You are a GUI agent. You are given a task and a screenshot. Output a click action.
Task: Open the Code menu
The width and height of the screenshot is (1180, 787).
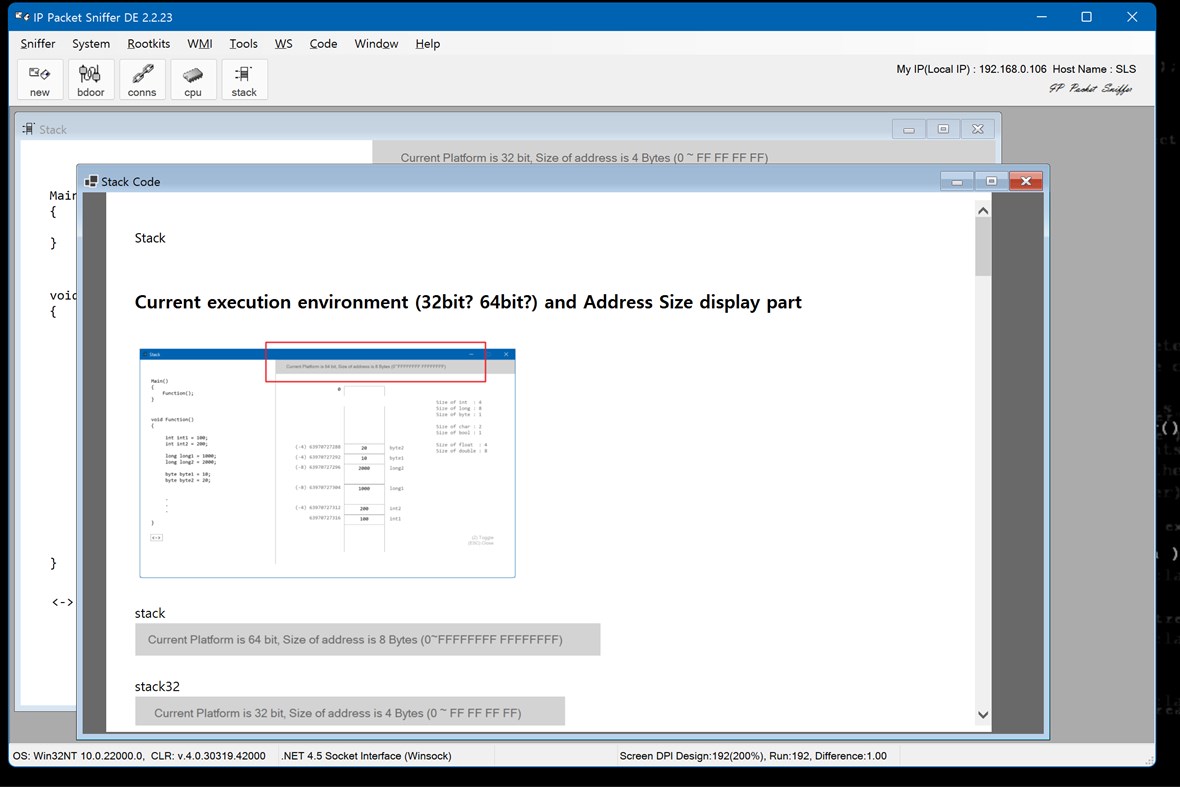[323, 44]
